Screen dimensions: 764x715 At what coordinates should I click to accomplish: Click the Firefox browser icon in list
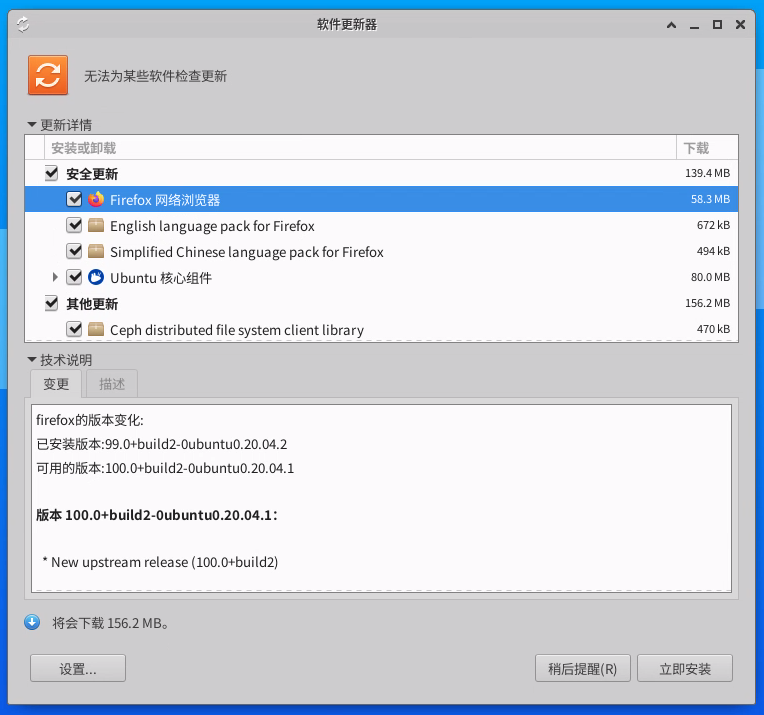96,199
